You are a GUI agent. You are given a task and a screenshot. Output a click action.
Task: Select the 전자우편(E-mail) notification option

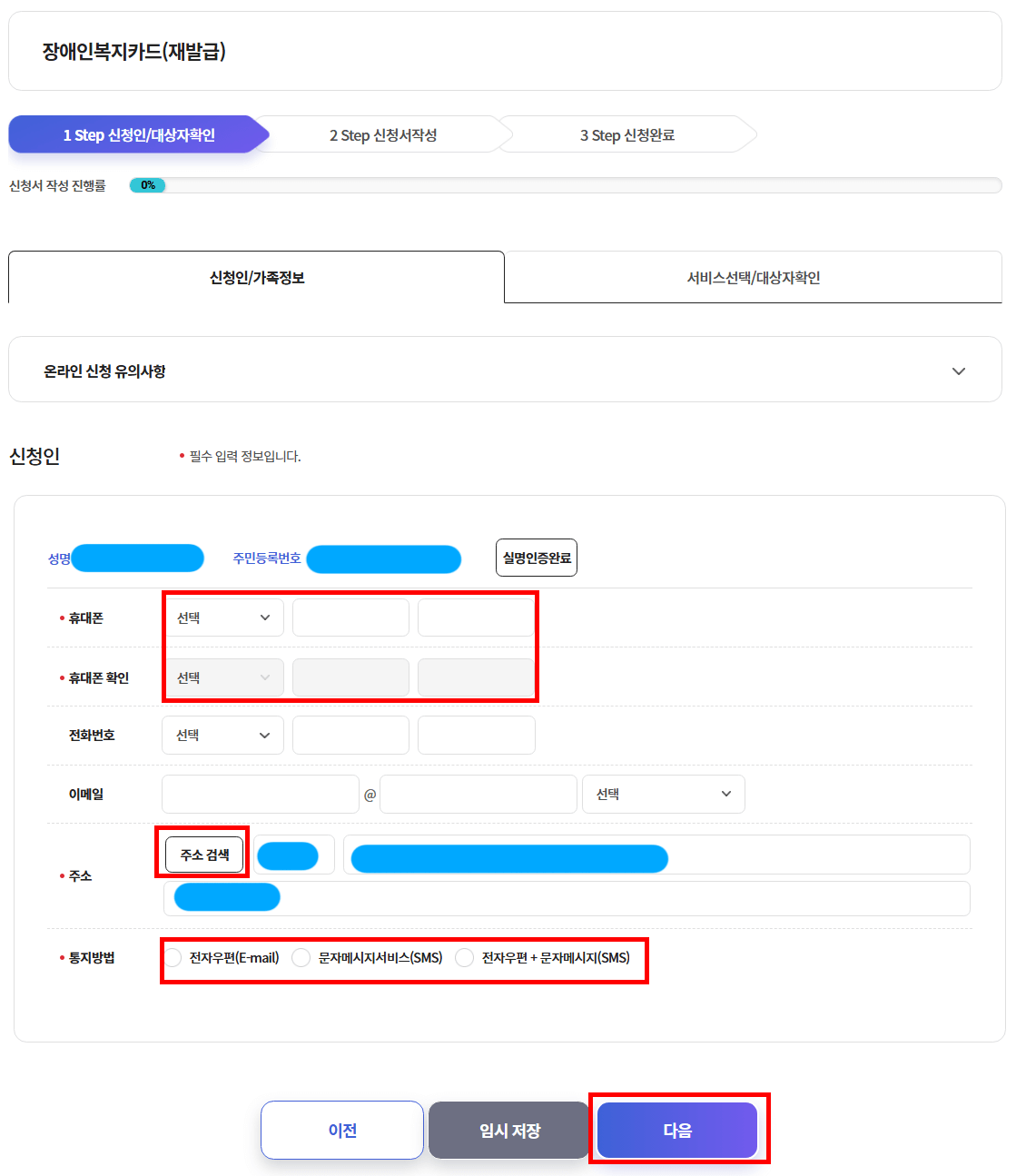tap(172, 957)
